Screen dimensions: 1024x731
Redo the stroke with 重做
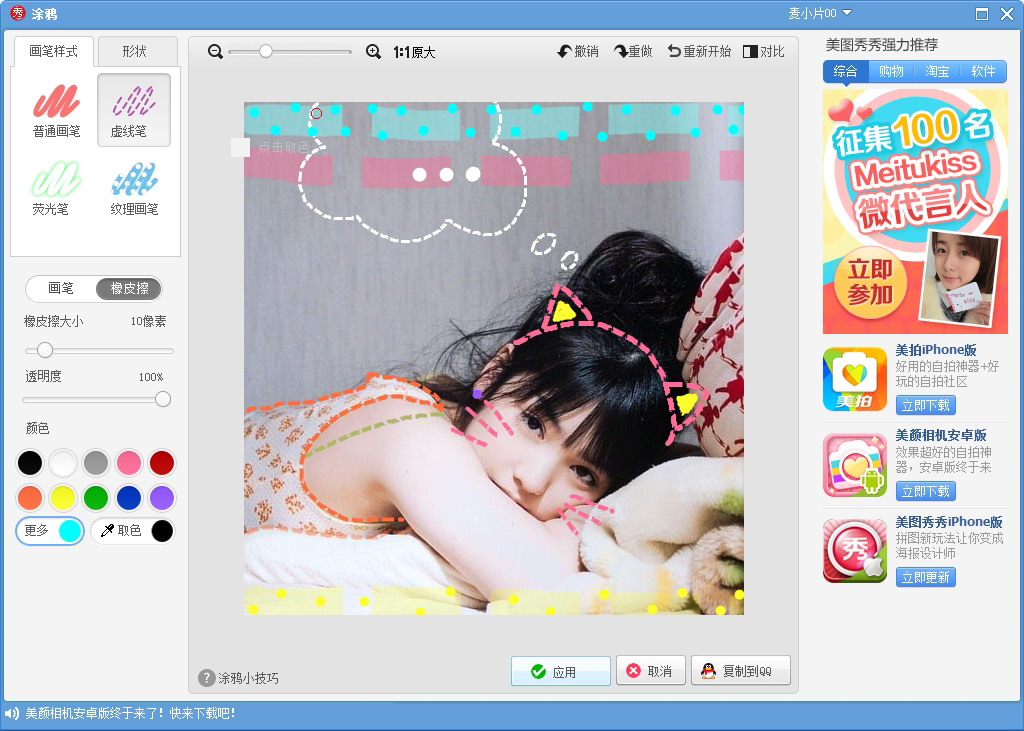coord(633,51)
